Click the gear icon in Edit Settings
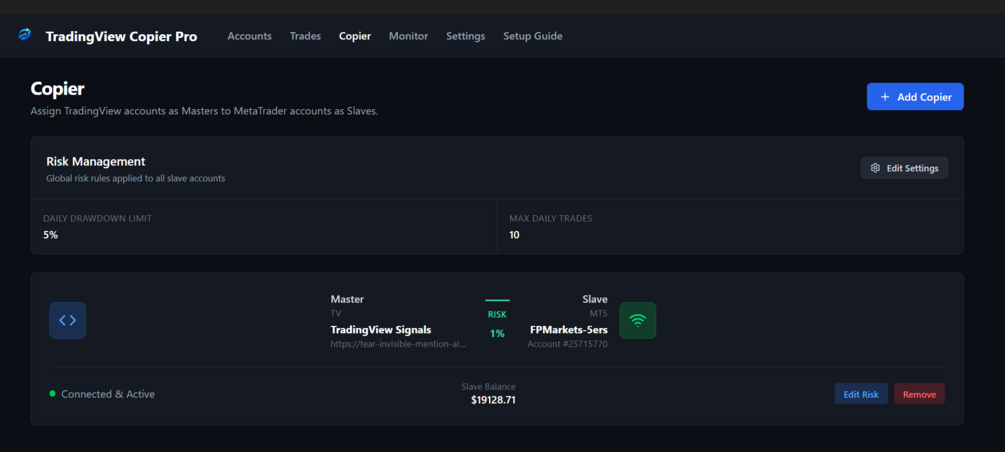 [x=875, y=168]
